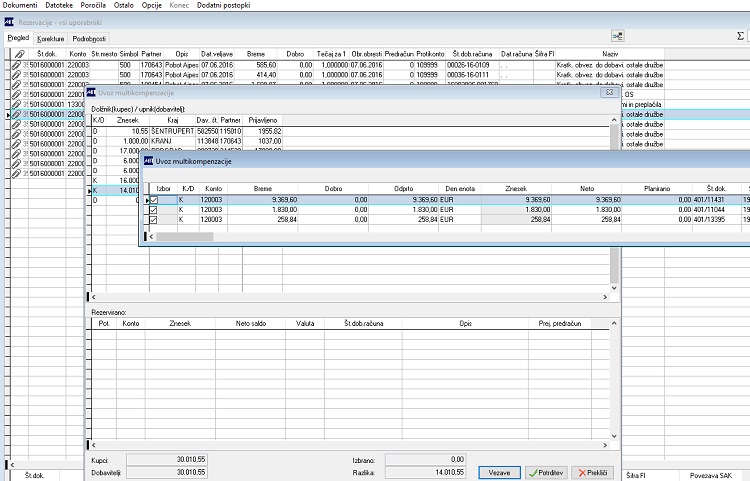The width and height of the screenshot is (750, 481).
Task: Open the Dodatni postopki menu
Action: point(223,5)
